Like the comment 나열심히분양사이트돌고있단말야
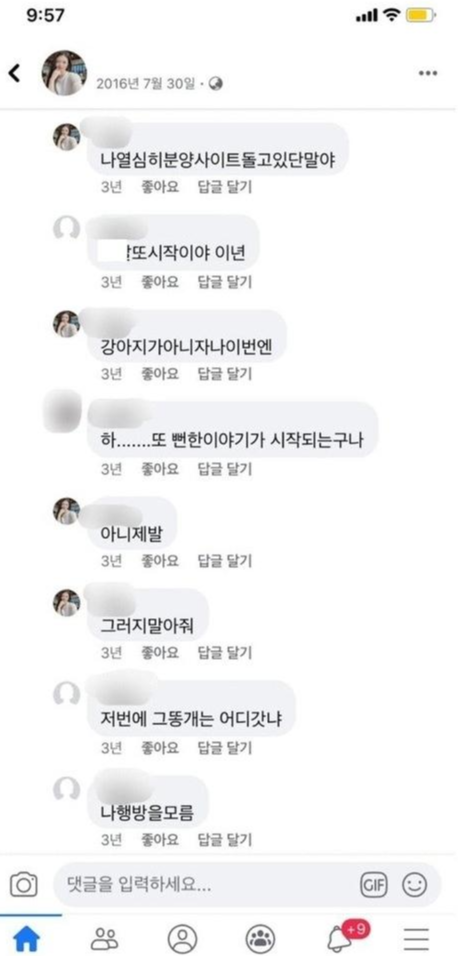458x956 pixels. click(x=160, y=188)
